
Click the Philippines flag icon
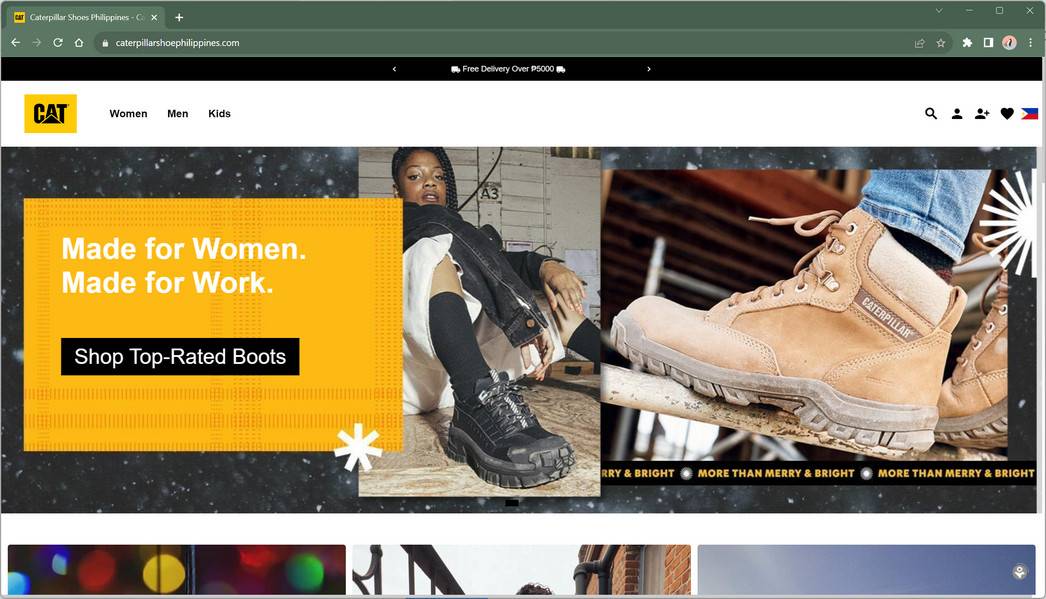pos(1029,113)
